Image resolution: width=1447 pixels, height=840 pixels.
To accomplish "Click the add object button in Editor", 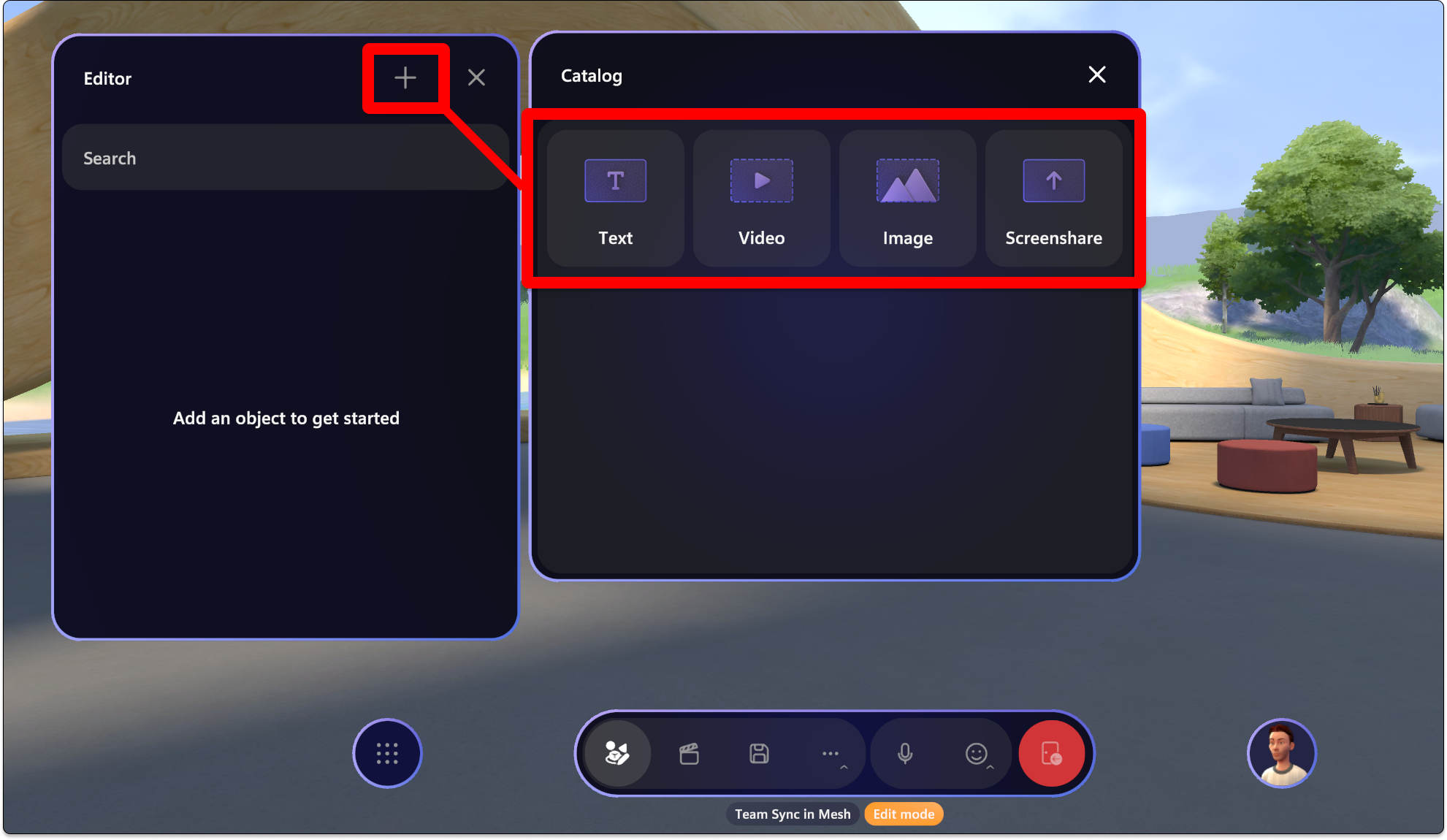I will pyautogui.click(x=404, y=77).
